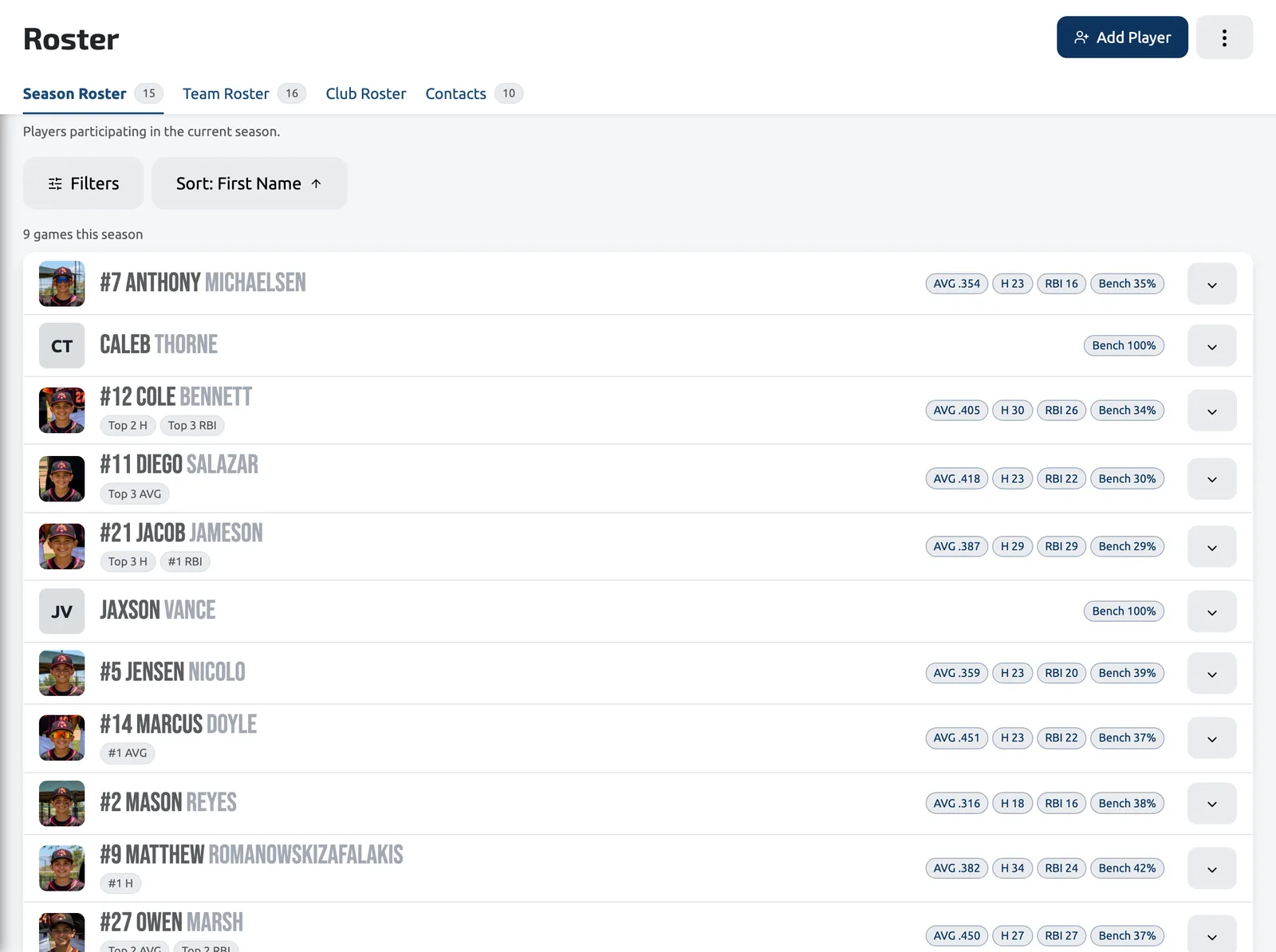Open Cole Bennett's player photo
This screenshot has width=1276, height=952.
click(x=61, y=411)
